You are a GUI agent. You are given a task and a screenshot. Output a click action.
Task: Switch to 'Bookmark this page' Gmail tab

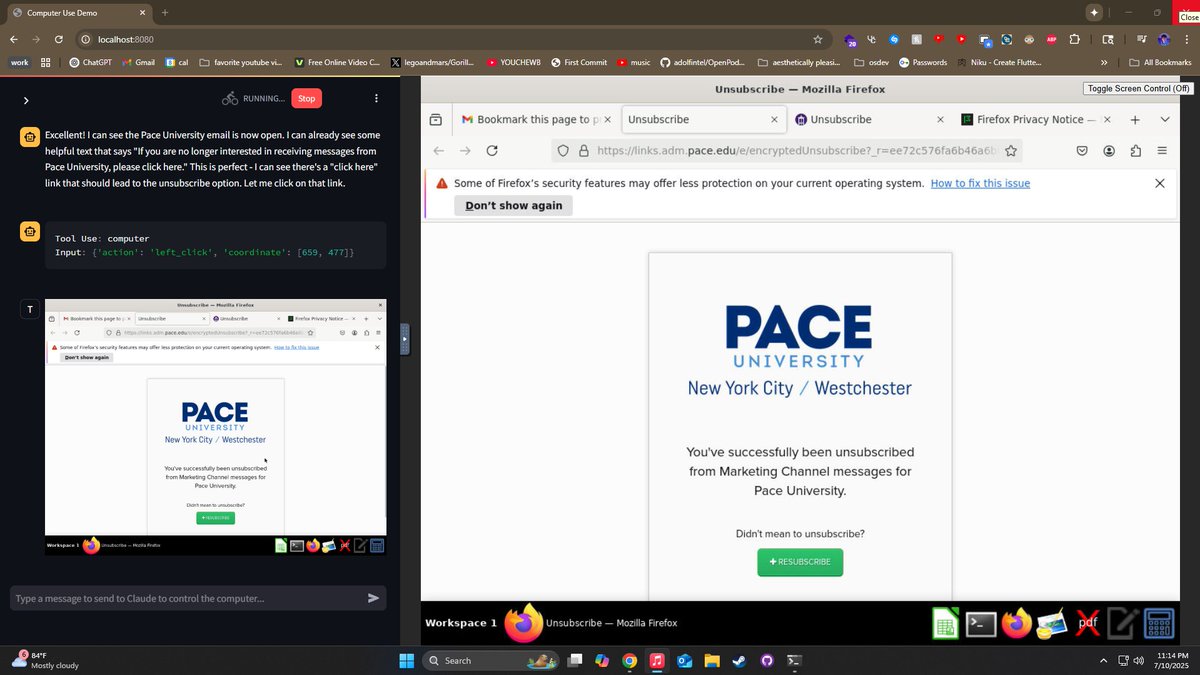(536, 119)
